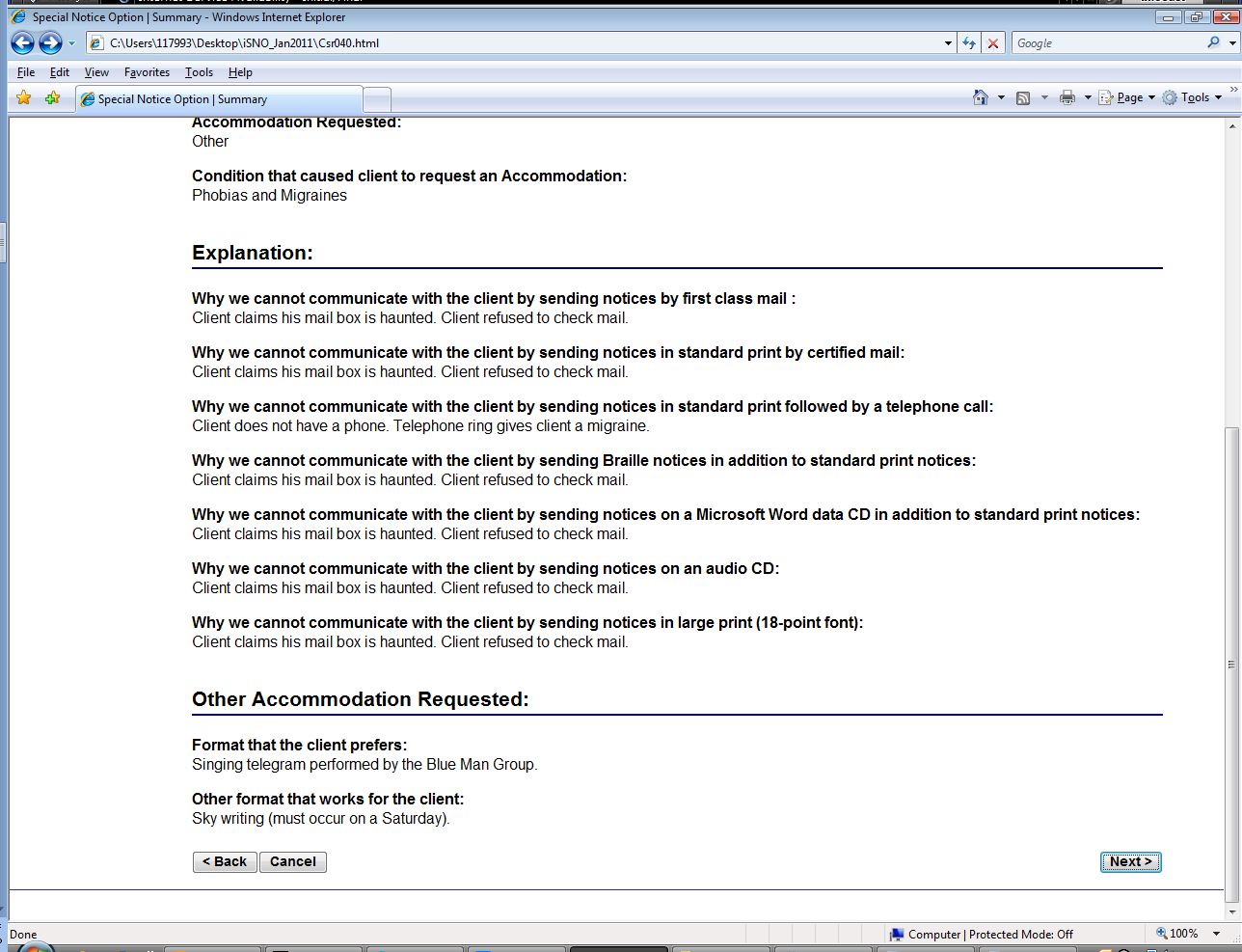Click the Internet Explorer icon in title bar

[x=18, y=16]
